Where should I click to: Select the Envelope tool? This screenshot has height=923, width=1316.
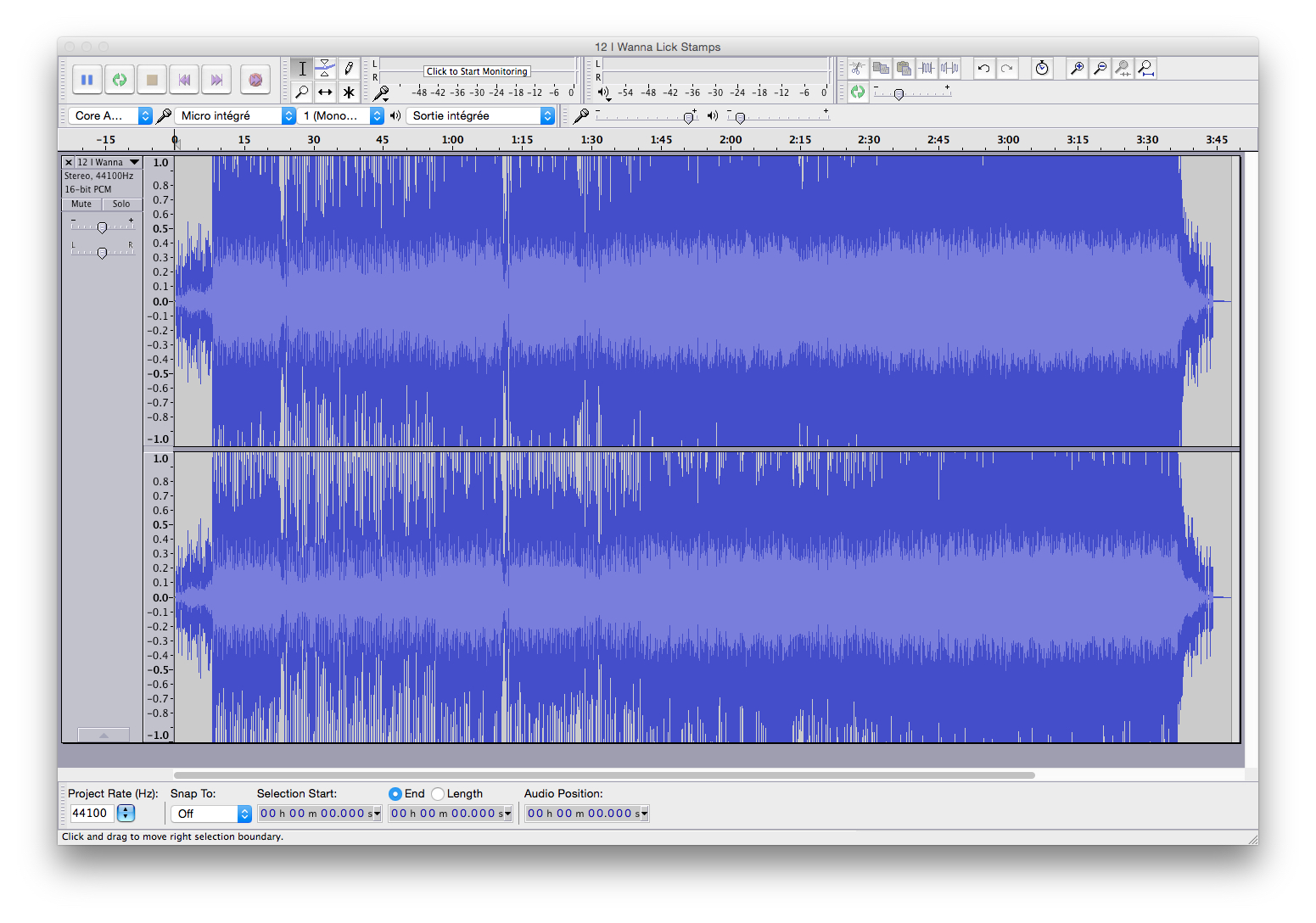(325, 68)
